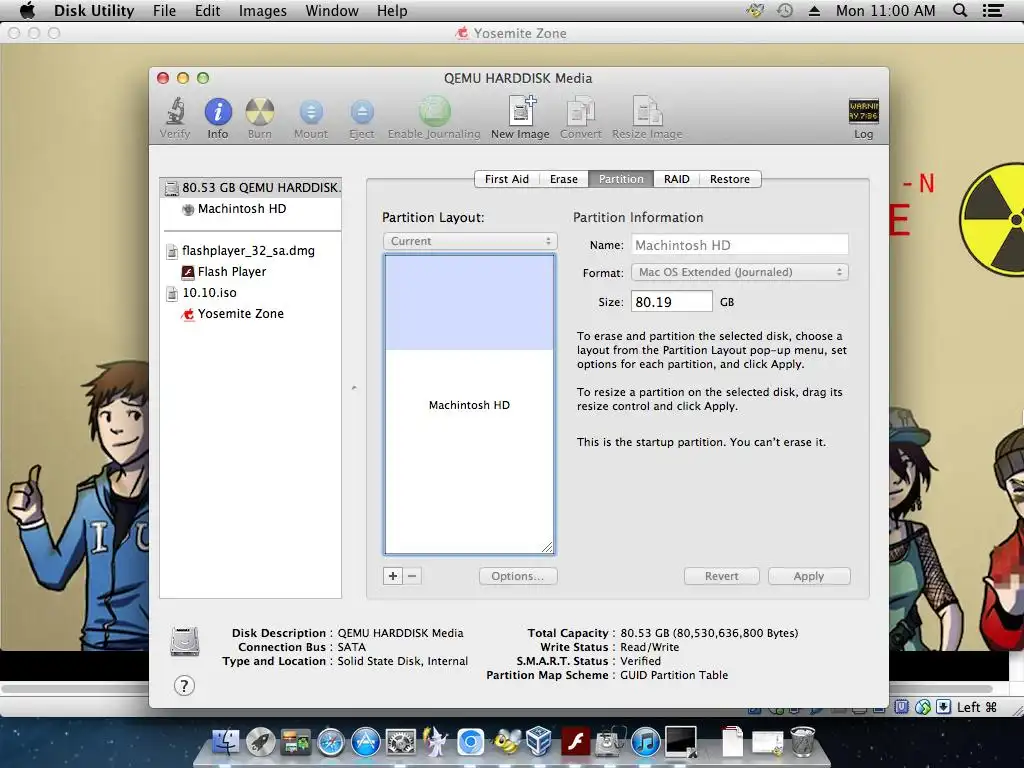
Task: Click the Burn disc toolbar icon
Action: pos(259,118)
